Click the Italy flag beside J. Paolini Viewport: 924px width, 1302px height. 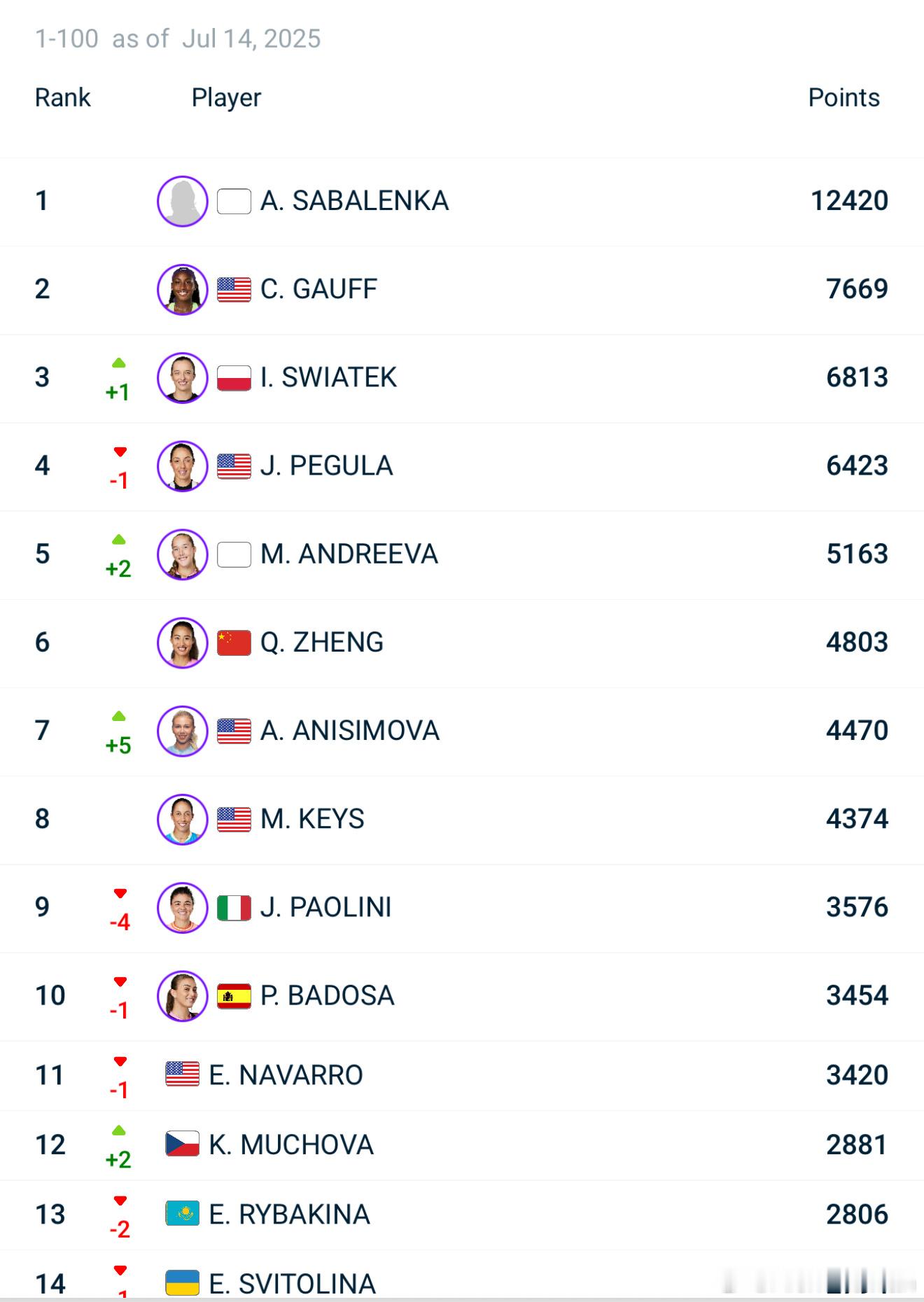point(234,908)
